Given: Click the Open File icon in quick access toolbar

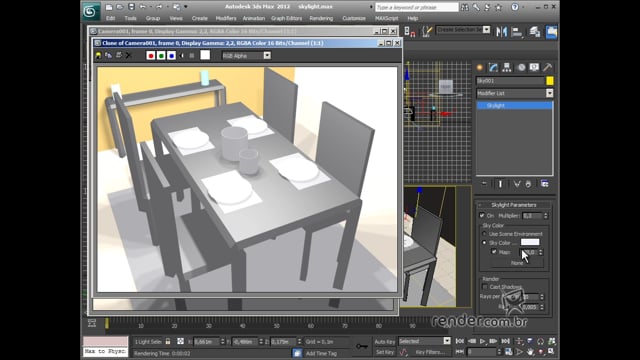Looking at the screenshot, I should coord(120,7).
